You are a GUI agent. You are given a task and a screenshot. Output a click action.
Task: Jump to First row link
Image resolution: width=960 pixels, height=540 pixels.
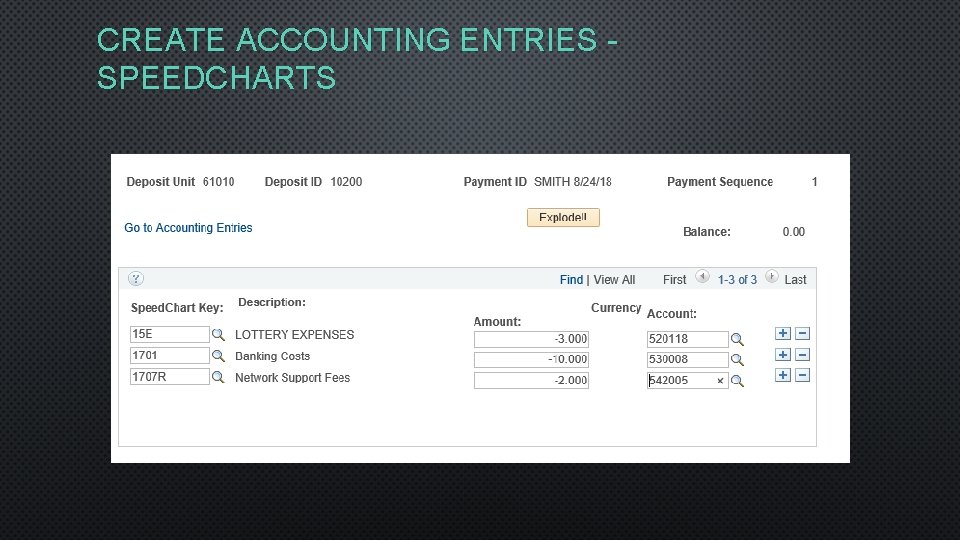[674, 280]
